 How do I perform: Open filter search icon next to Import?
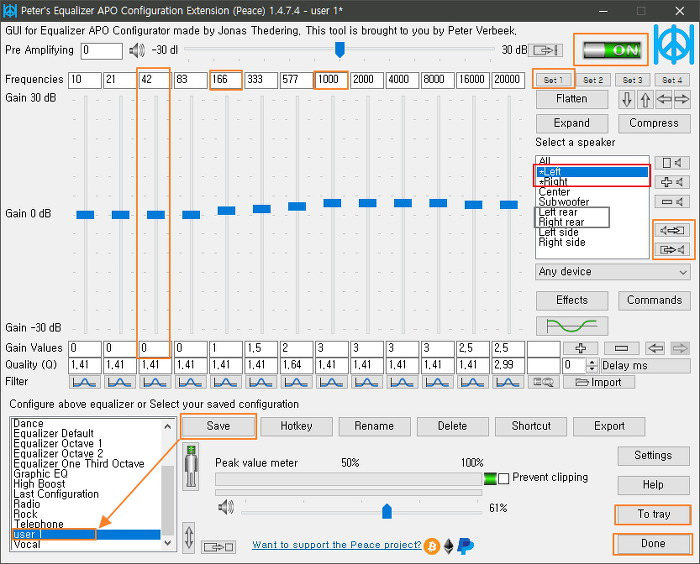(543, 382)
